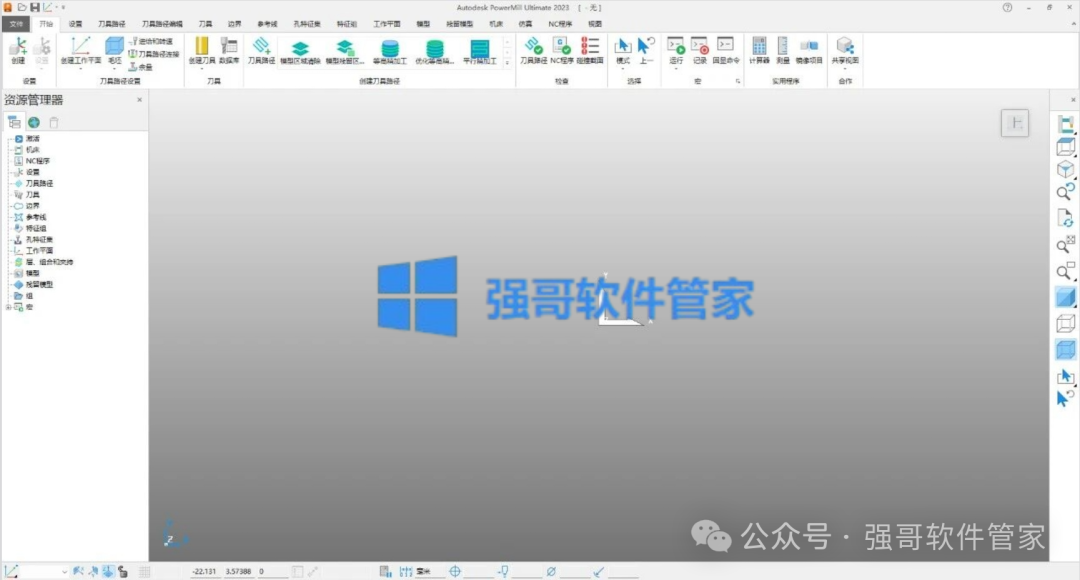Switch to the 仿真 ribbon tab
1080x580 pixels.
click(x=526, y=24)
